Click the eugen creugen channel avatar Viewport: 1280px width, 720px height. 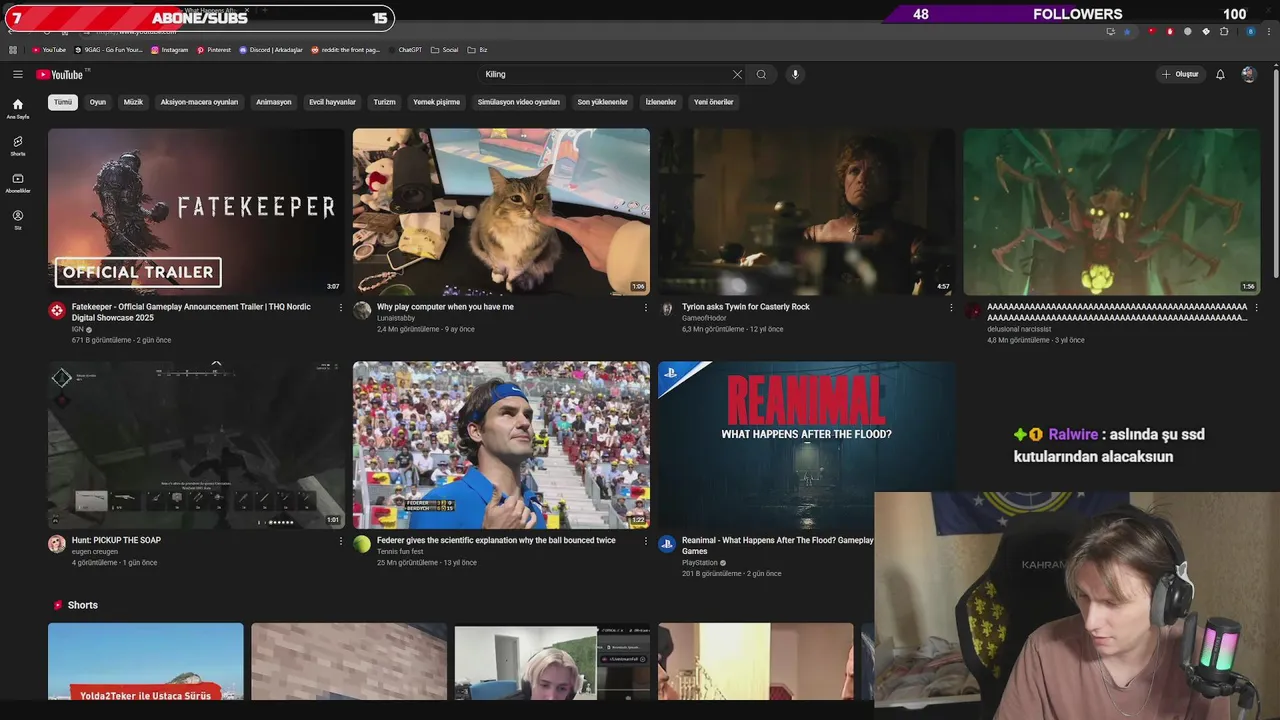57,544
